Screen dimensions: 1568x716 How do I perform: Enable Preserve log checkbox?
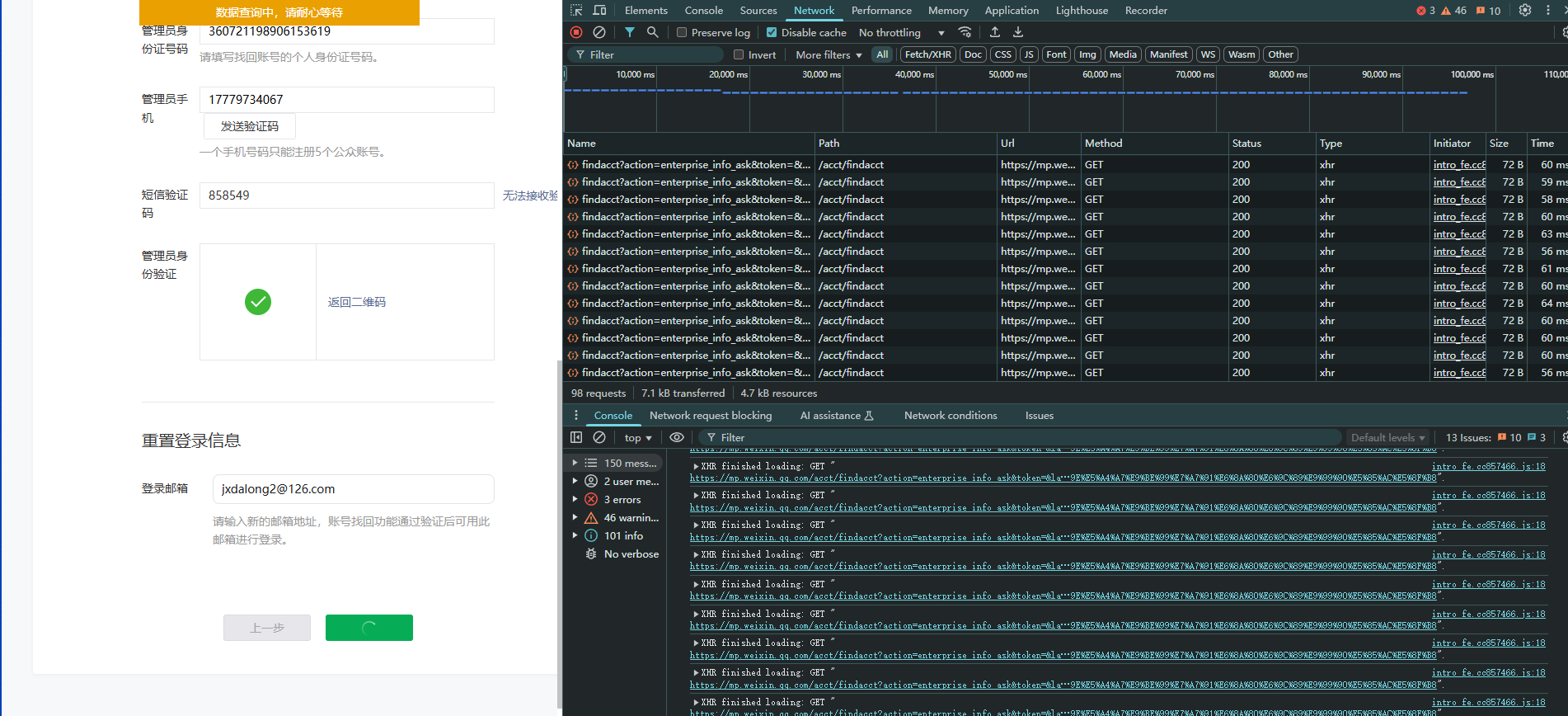pyautogui.click(x=682, y=33)
